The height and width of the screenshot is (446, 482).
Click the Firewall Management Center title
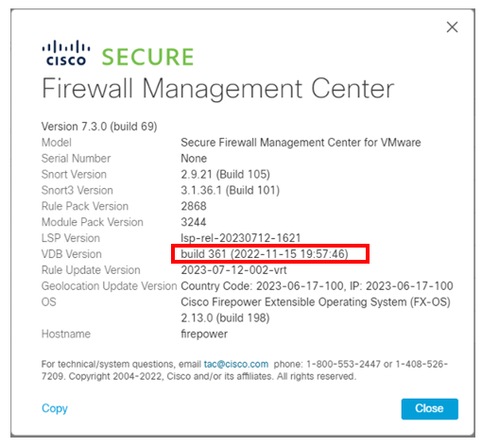point(218,89)
